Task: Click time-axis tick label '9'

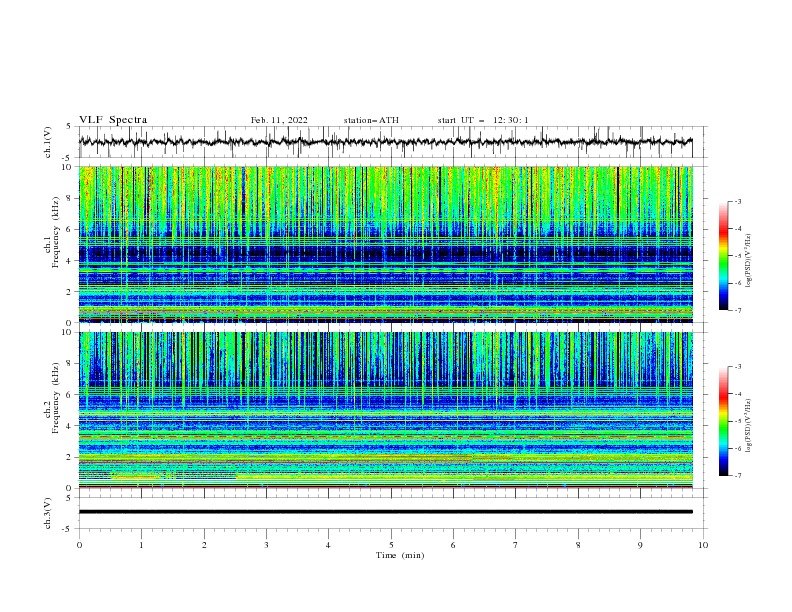Action: point(640,545)
